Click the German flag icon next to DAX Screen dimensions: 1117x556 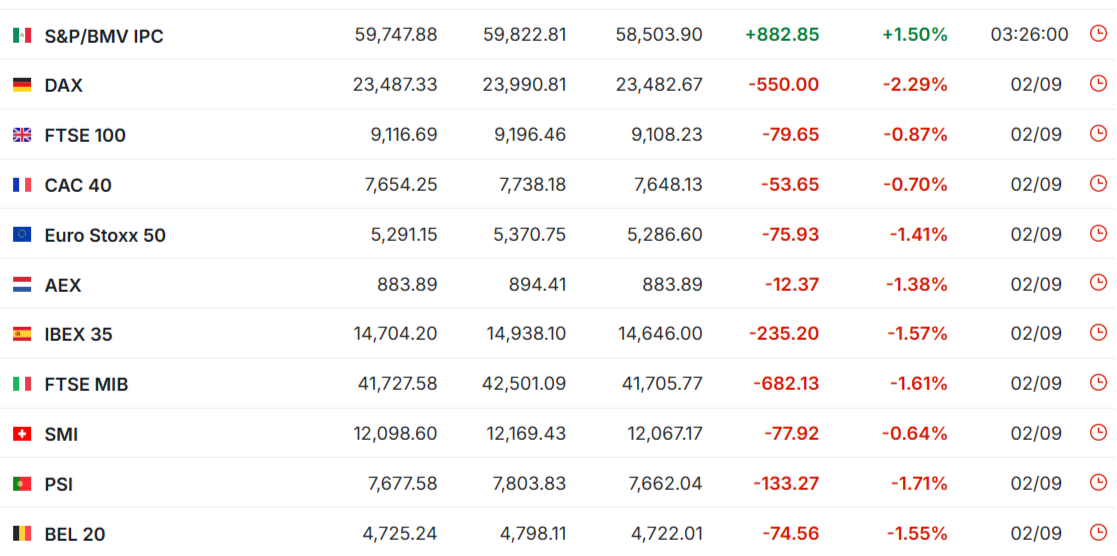(x=22, y=85)
